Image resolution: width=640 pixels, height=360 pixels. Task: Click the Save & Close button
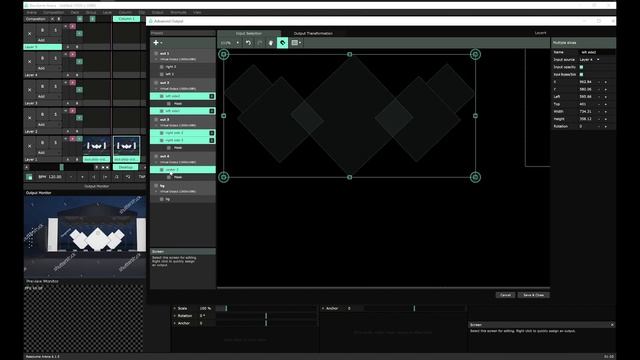click(533, 295)
